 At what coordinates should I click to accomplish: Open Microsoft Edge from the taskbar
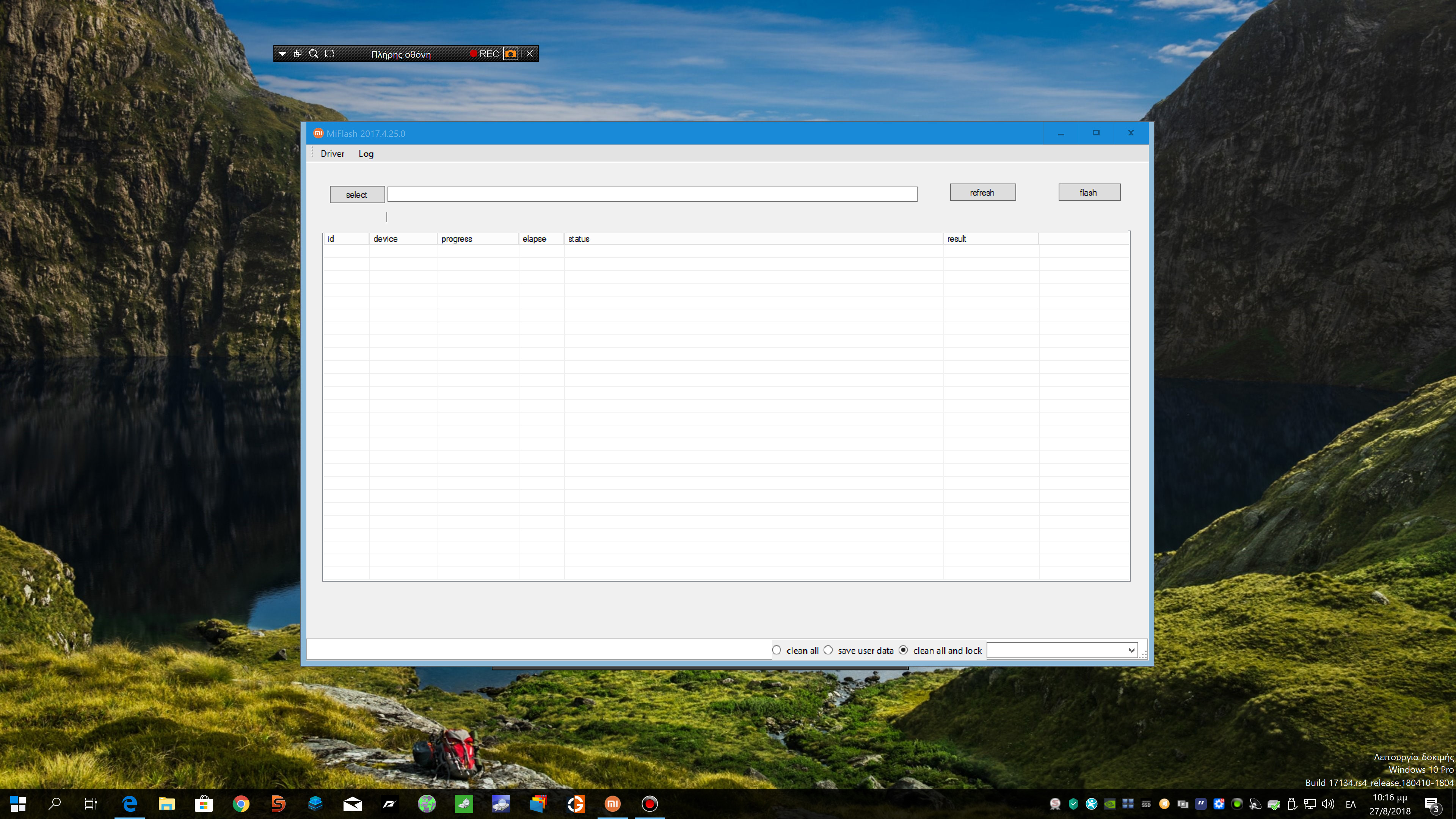(x=129, y=803)
